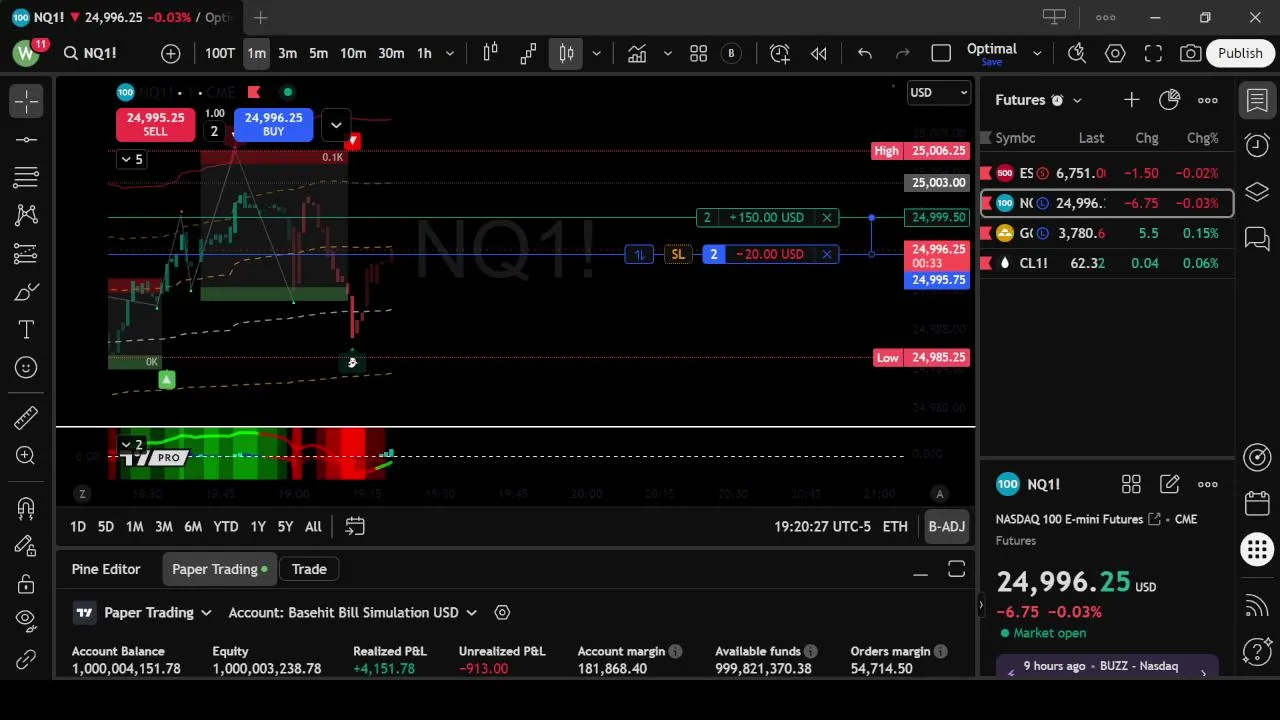This screenshot has height=720, width=1280.
Task: Open the patterns drawing tool
Action: (26, 215)
